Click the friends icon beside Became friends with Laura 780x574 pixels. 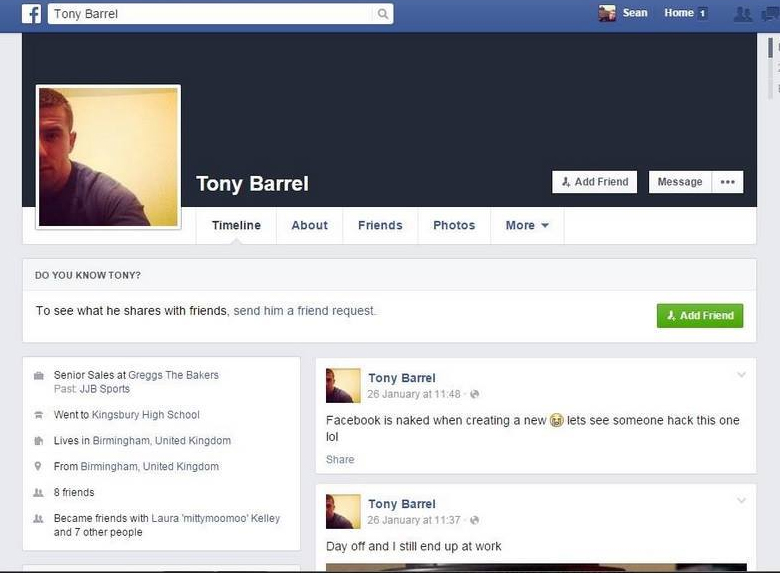tap(38, 518)
